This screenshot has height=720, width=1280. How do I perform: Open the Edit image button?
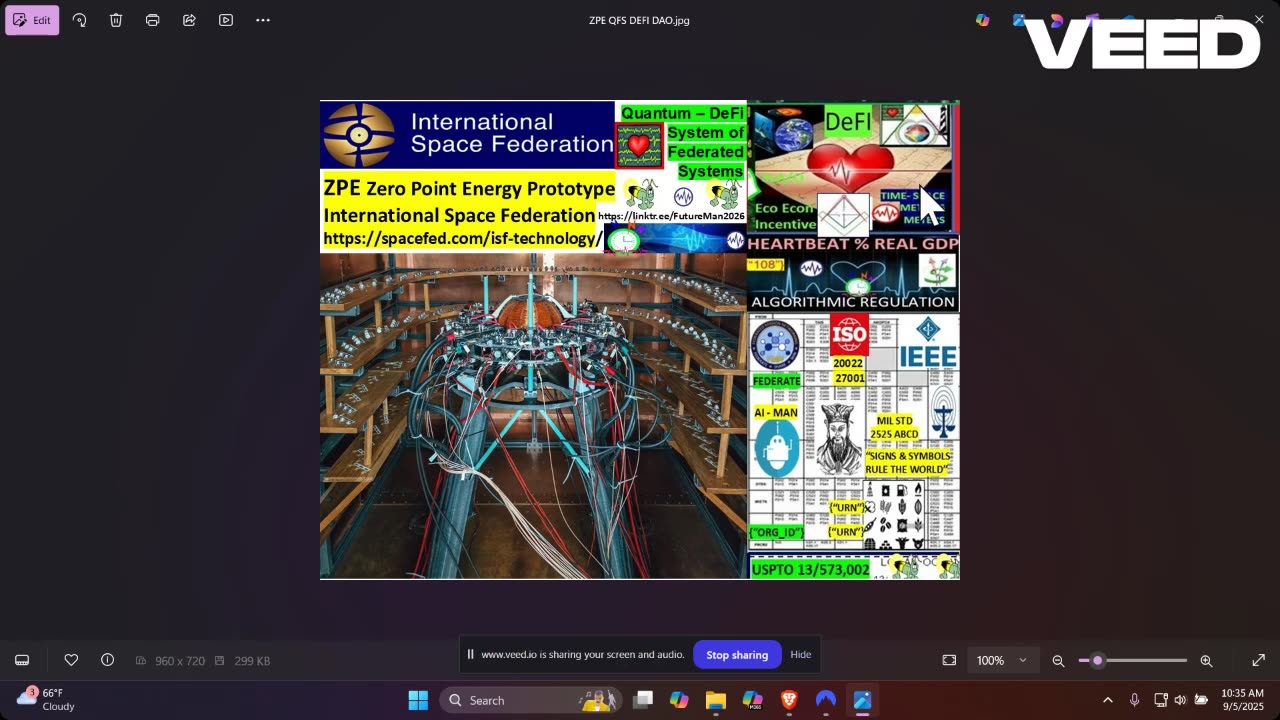coord(32,20)
